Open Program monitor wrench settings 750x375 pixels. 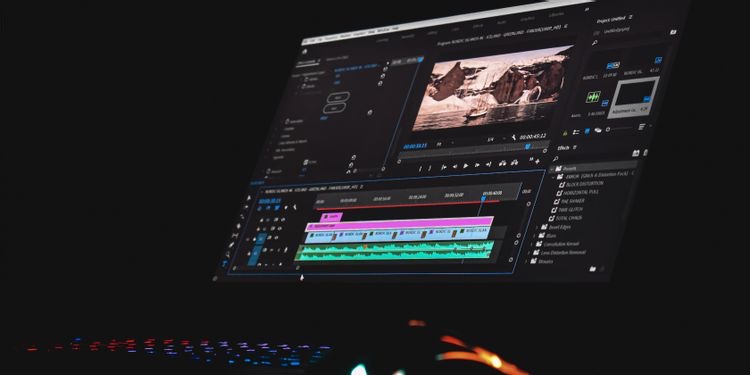click(x=514, y=137)
